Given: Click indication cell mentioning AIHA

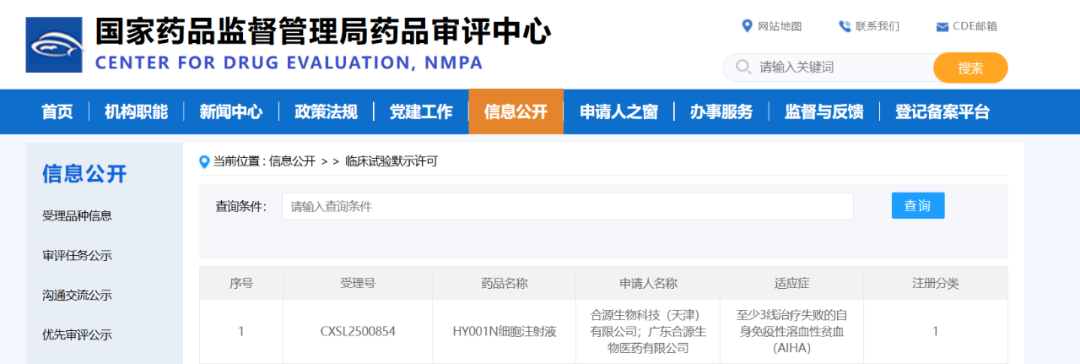Looking at the screenshot, I should (791, 332).
